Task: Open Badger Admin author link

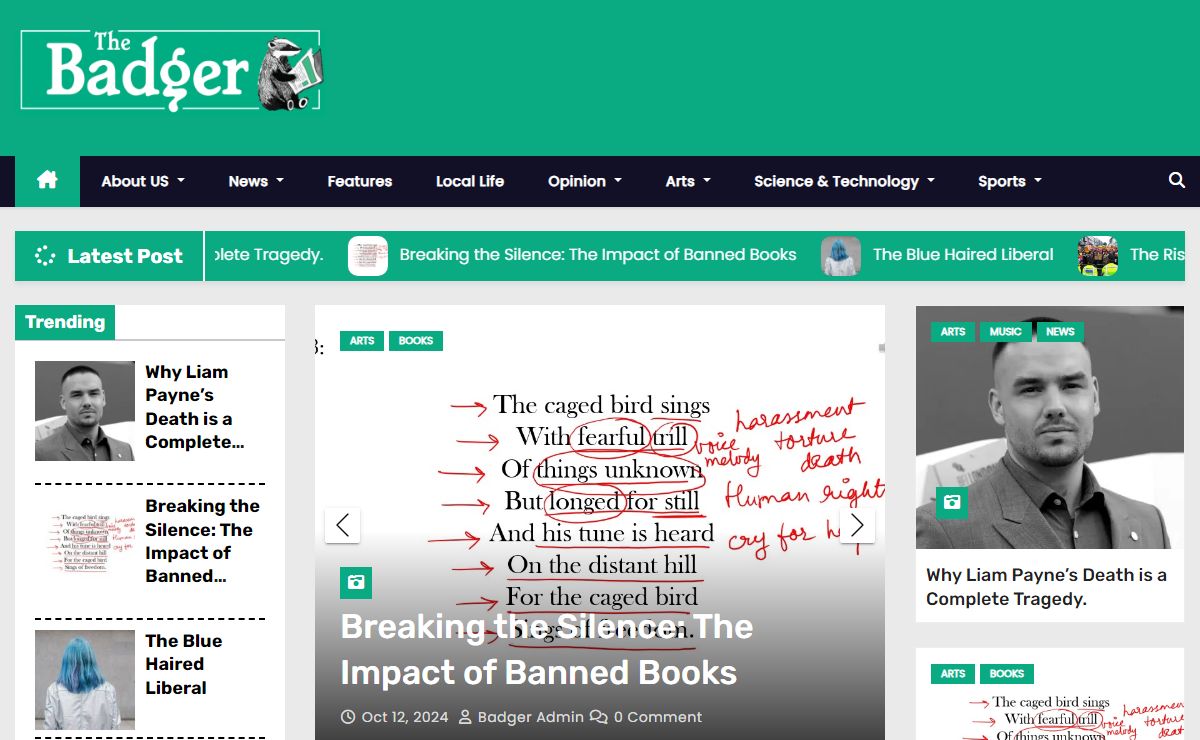Action: click(x=530, y=717)
